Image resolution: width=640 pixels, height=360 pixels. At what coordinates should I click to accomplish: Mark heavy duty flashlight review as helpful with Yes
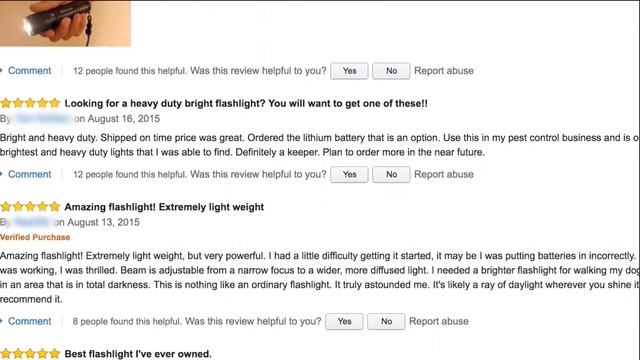pyautogui.click(x=349, y=175)
